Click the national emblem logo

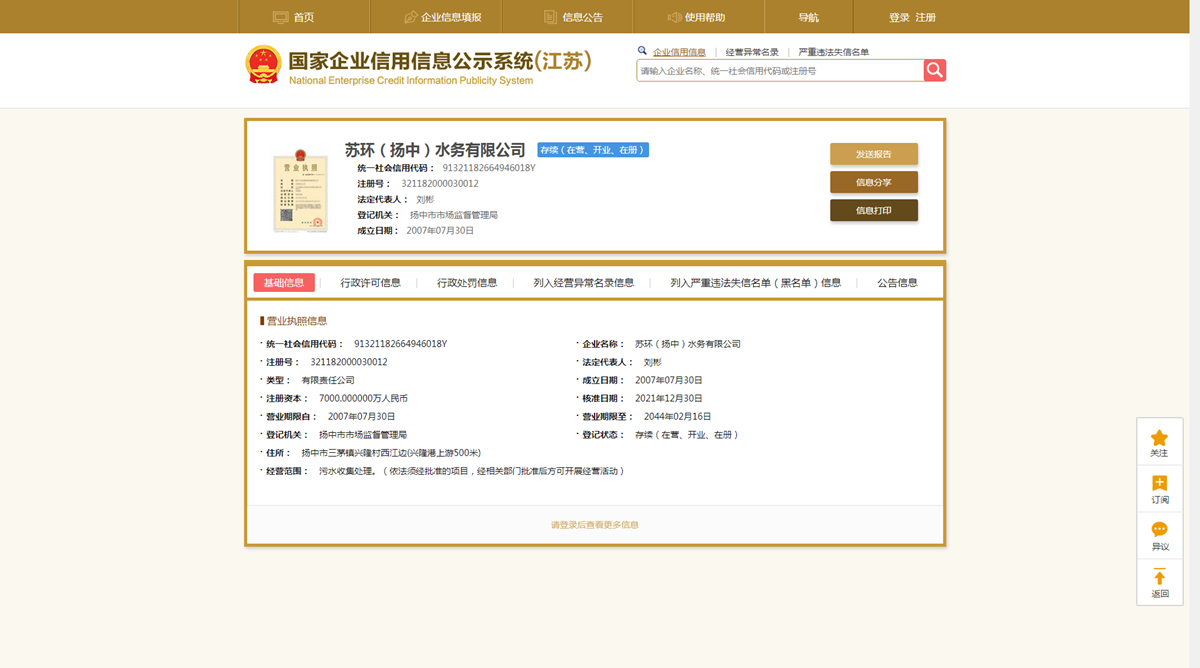[264, 65]
